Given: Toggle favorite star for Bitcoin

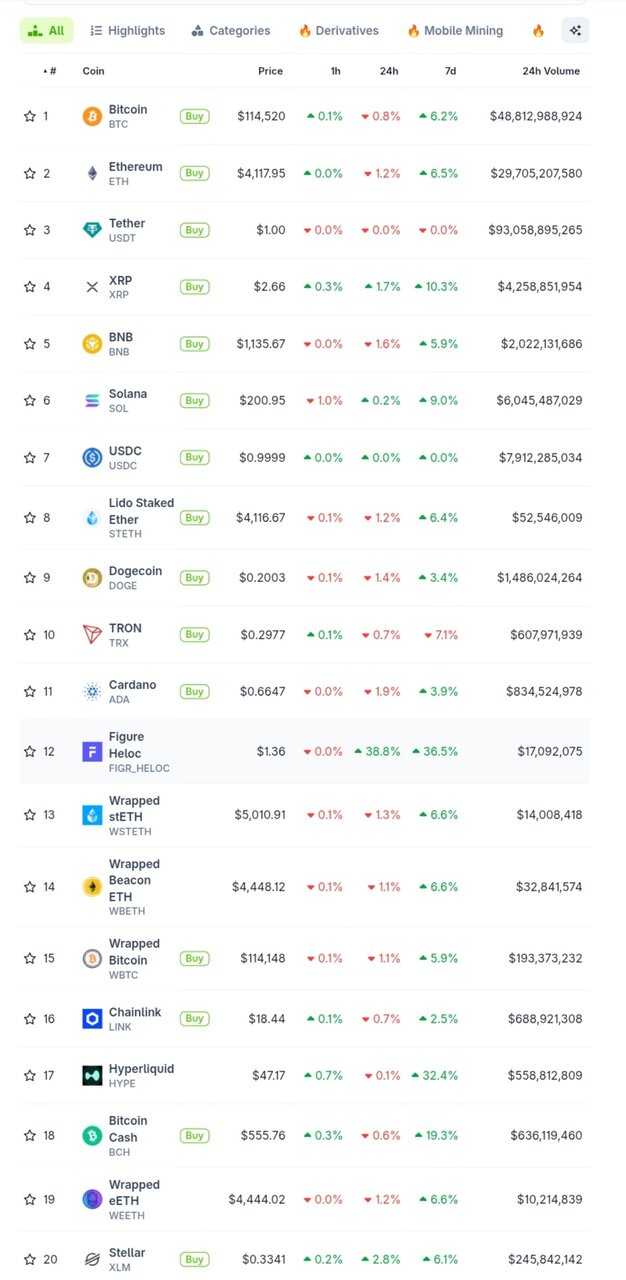Looking at the screenshot, I should tap(30, 116).
